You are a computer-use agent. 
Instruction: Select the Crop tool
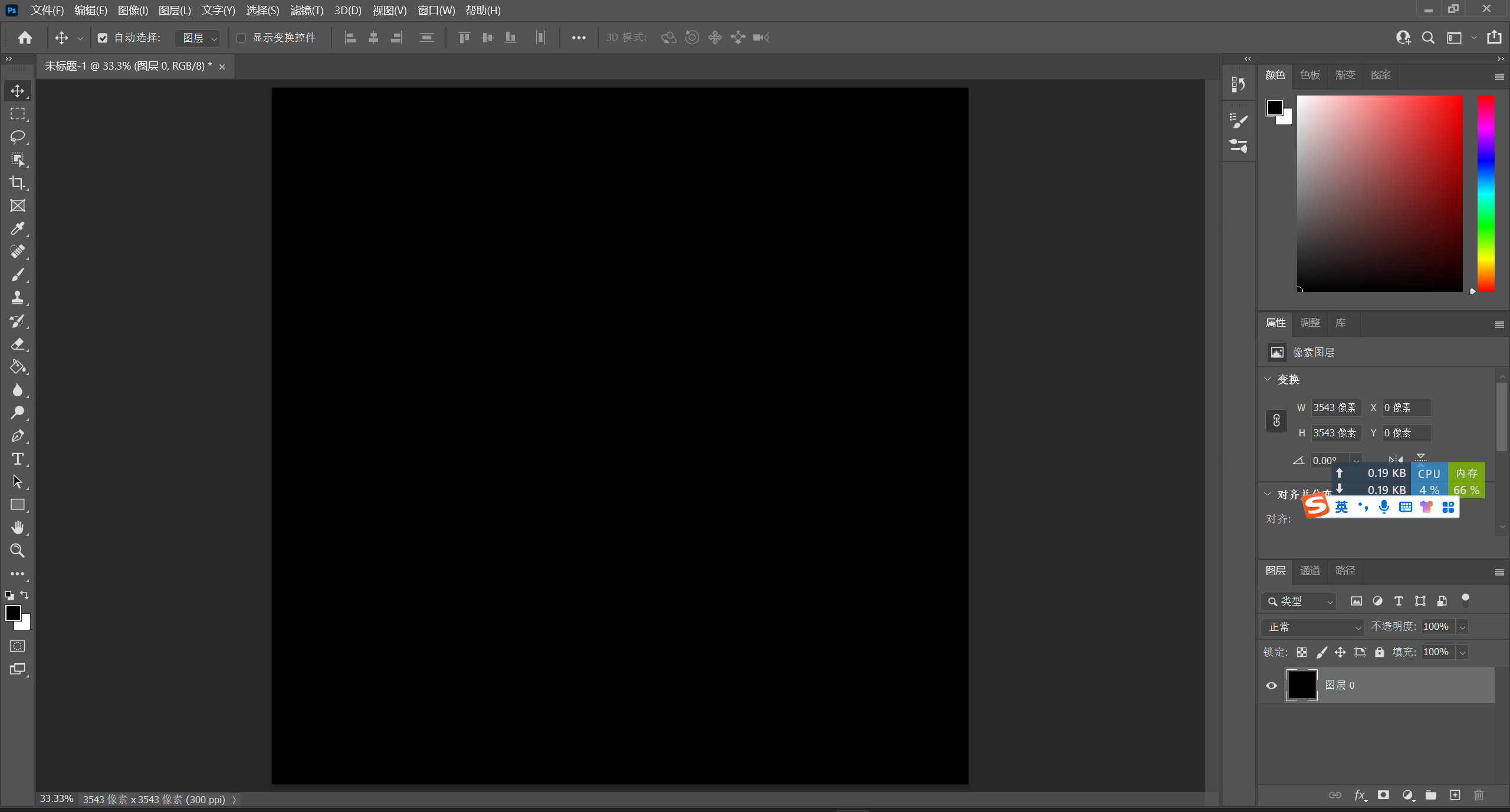click(x=17, y=183)
